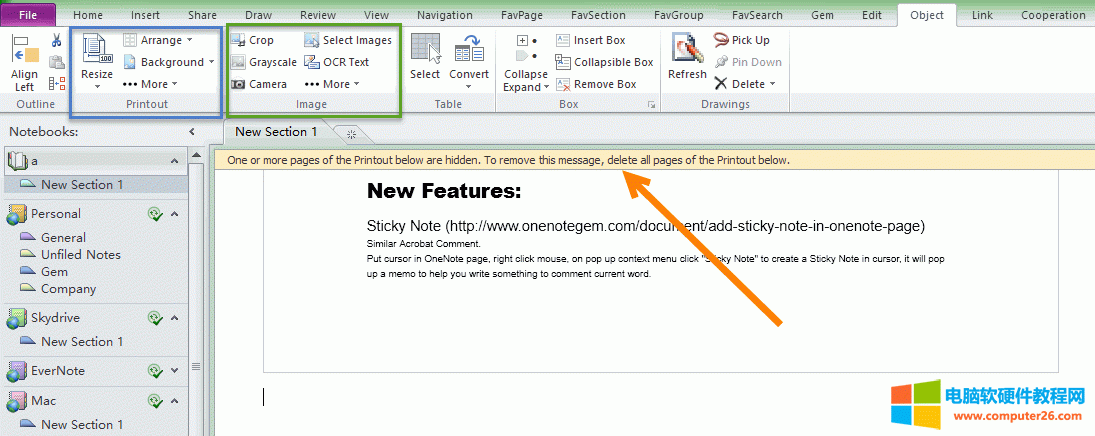Open the Gem ribbon tab

coord(825,15)
